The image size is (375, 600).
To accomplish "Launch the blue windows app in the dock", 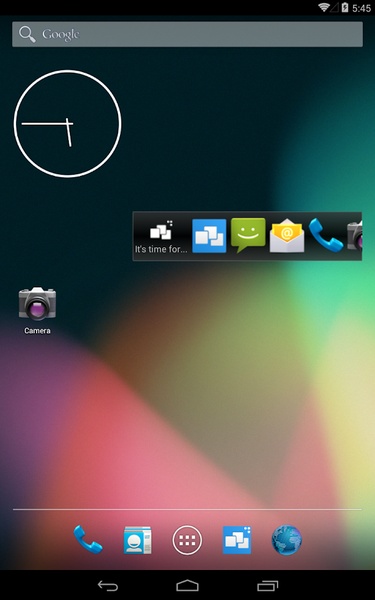I will coord(237,540).
